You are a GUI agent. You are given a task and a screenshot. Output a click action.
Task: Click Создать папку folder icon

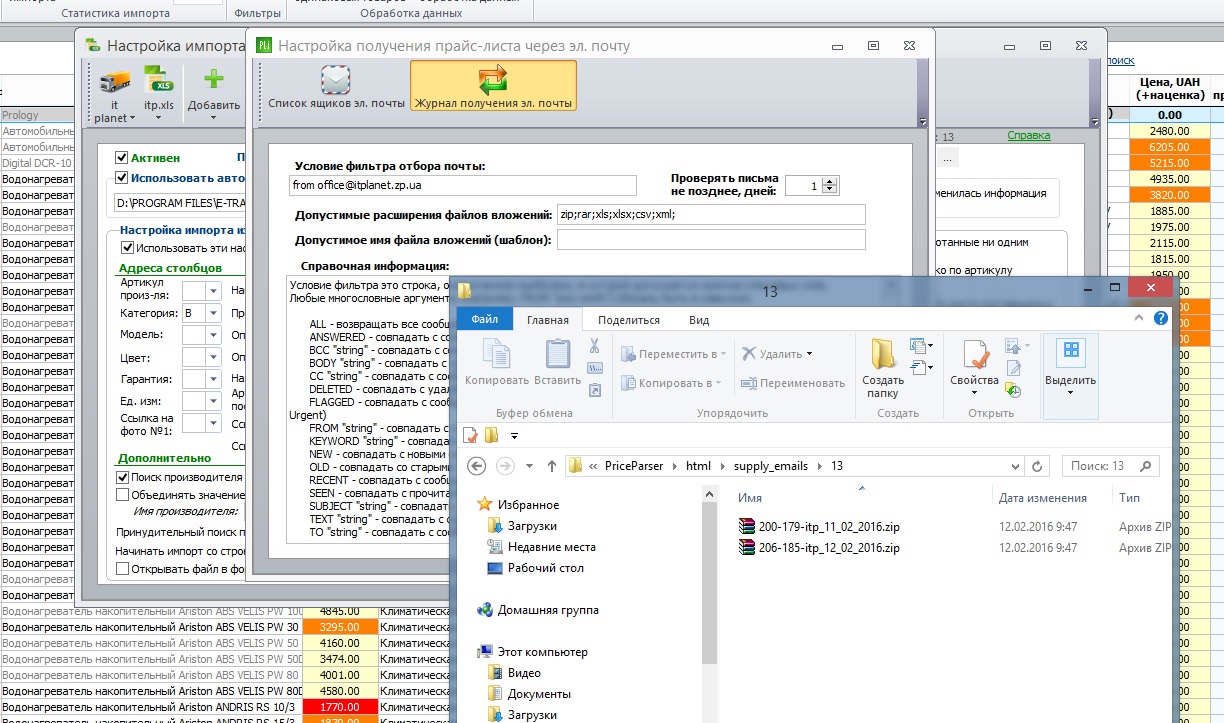pyautogui.click(x=883, y=354)
